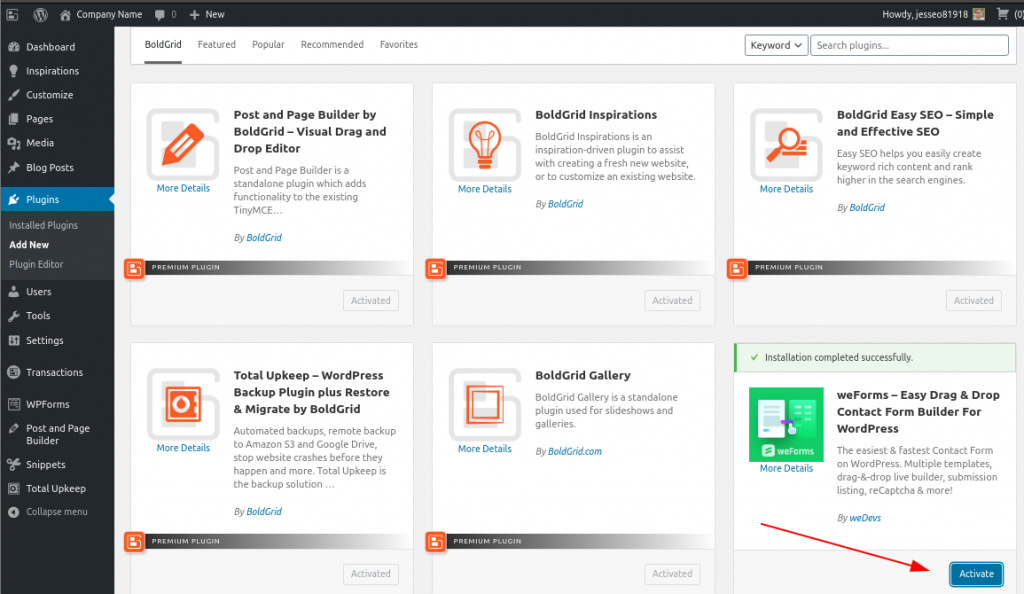Switch to the Recommended tab
The image size is (1024, 594).
332,44
